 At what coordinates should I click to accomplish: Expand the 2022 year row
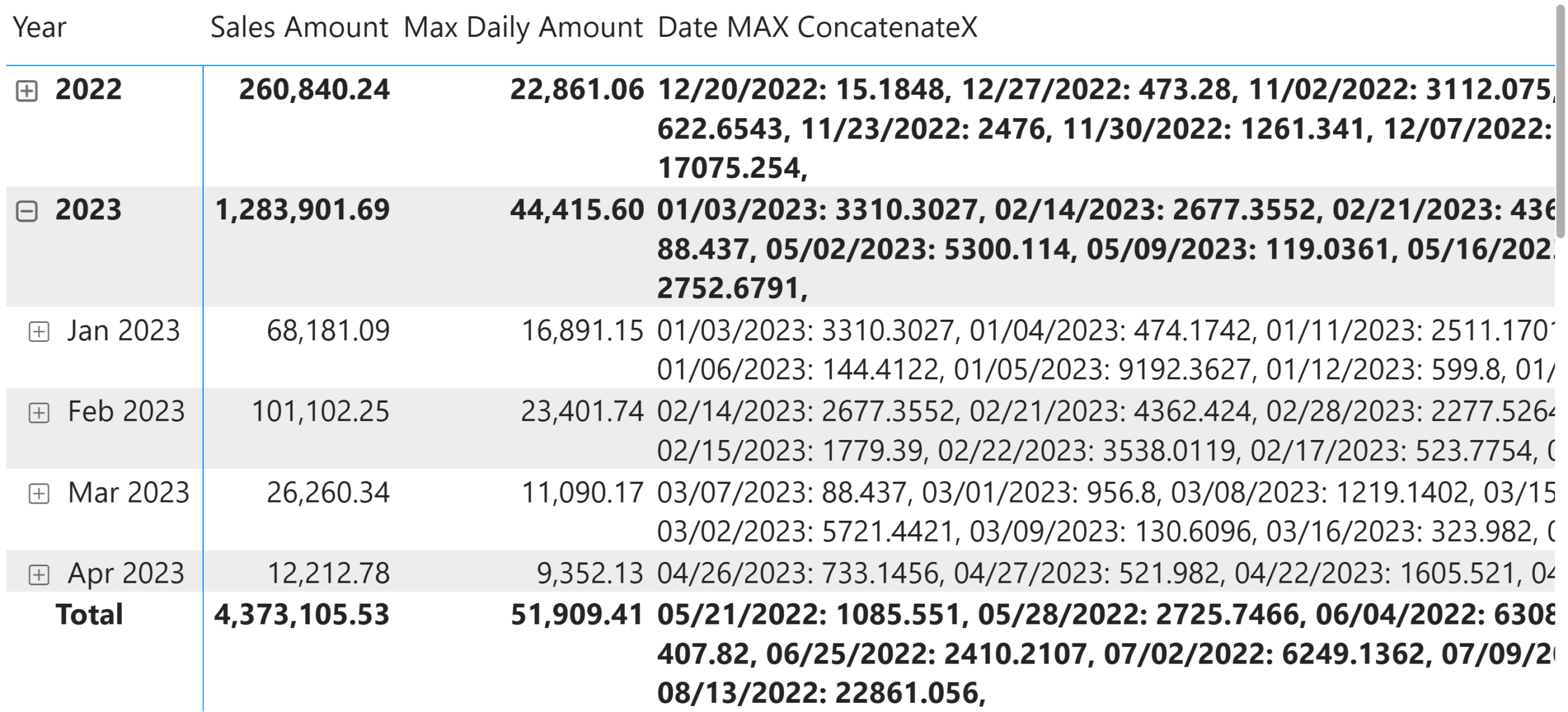click(x=26, y=91)
